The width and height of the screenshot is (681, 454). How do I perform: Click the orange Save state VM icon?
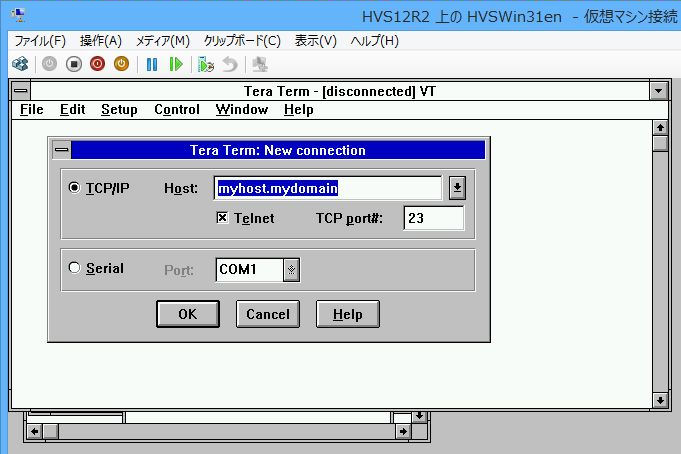(121, 64)
